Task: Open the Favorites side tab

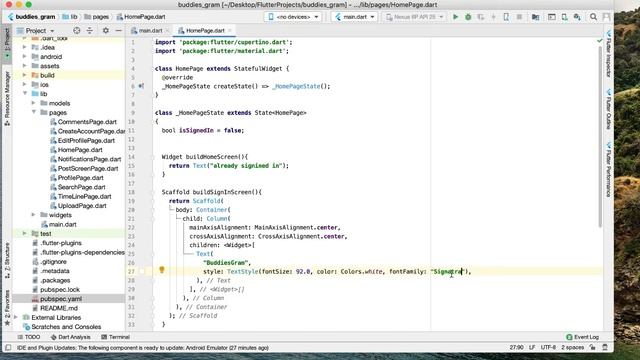Action: click(7, 308)
